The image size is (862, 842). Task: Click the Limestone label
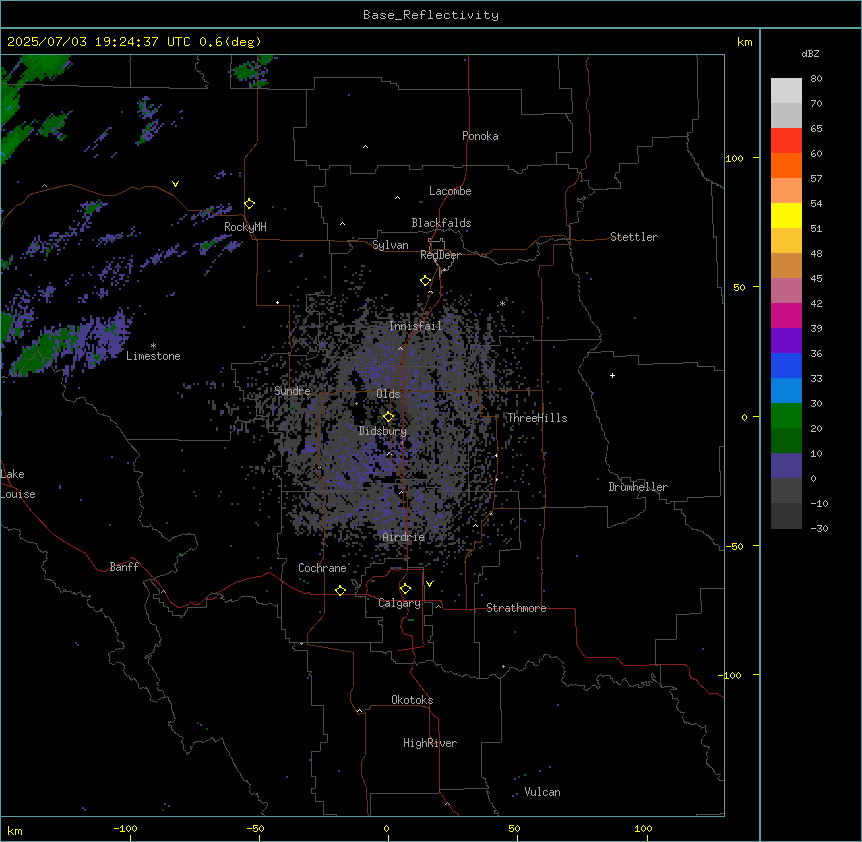coord(153,356)
